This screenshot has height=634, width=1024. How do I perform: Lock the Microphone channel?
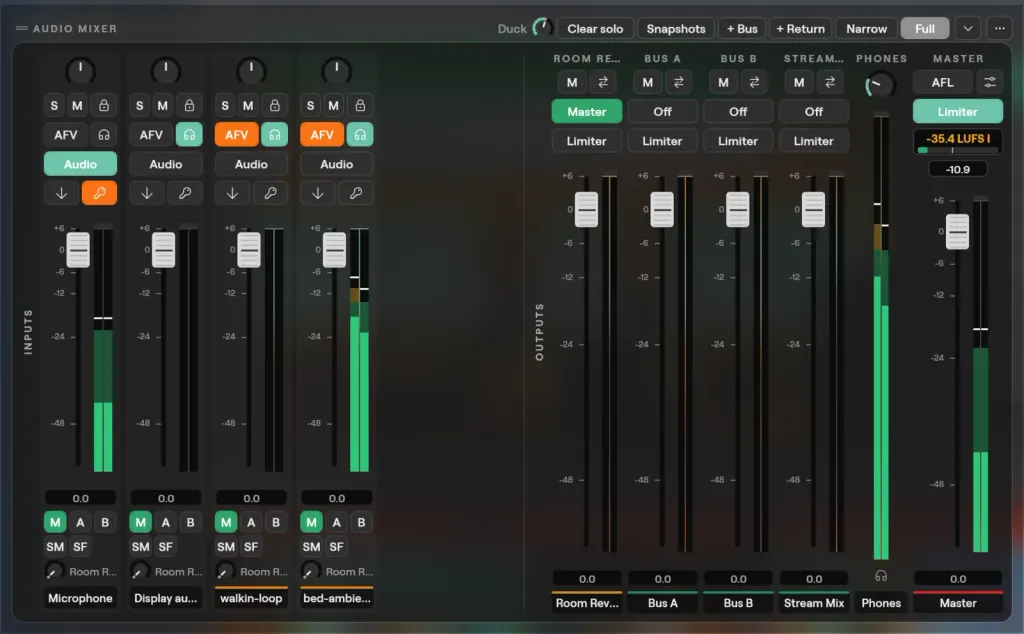click(x=104, y=105)
